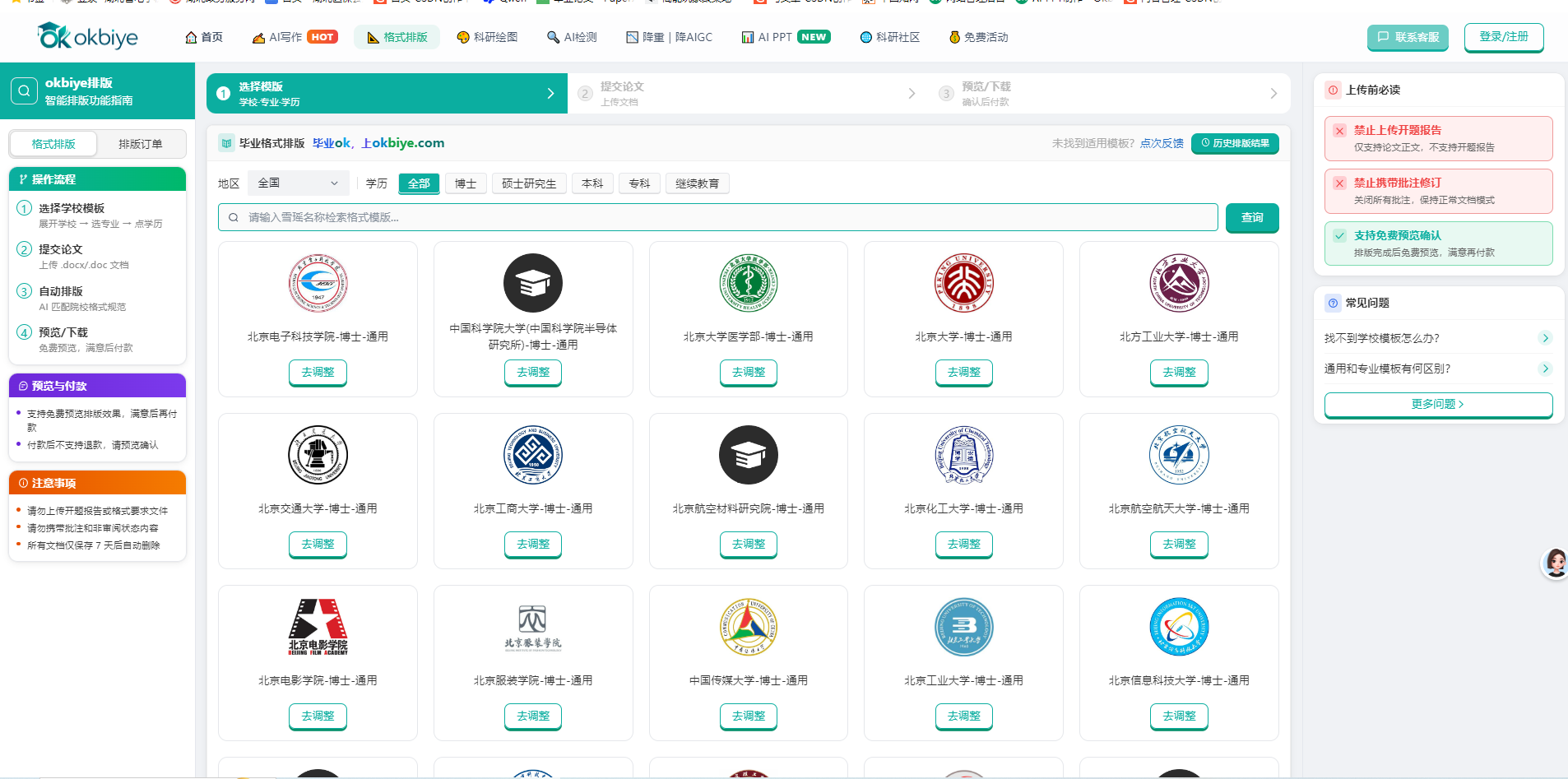Open 科研社区 navigation item
Screen dimensions: 1568x779
[x=889, y=37]
